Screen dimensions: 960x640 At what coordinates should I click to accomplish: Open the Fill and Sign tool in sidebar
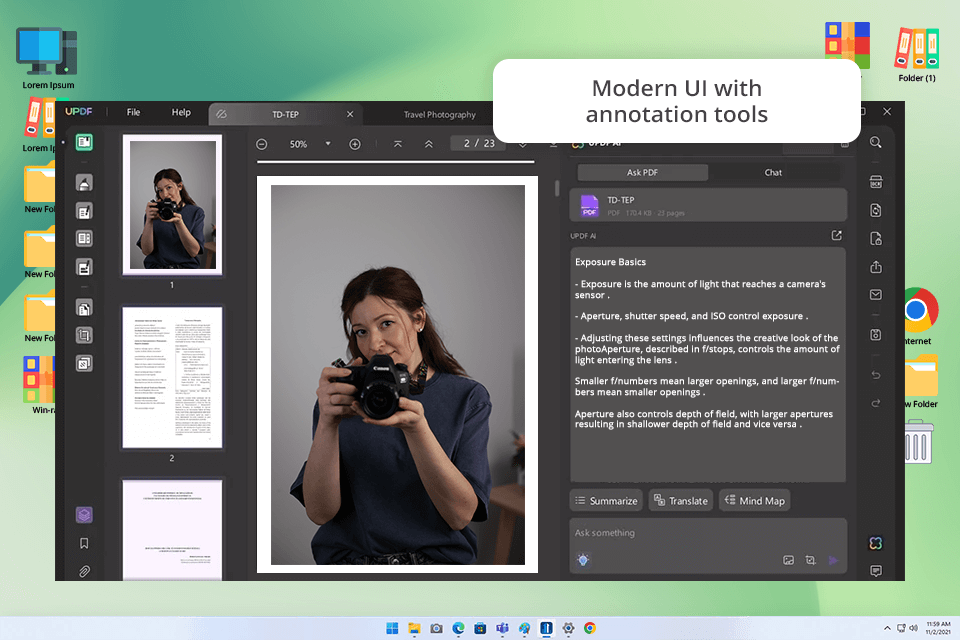coord(84,267)
